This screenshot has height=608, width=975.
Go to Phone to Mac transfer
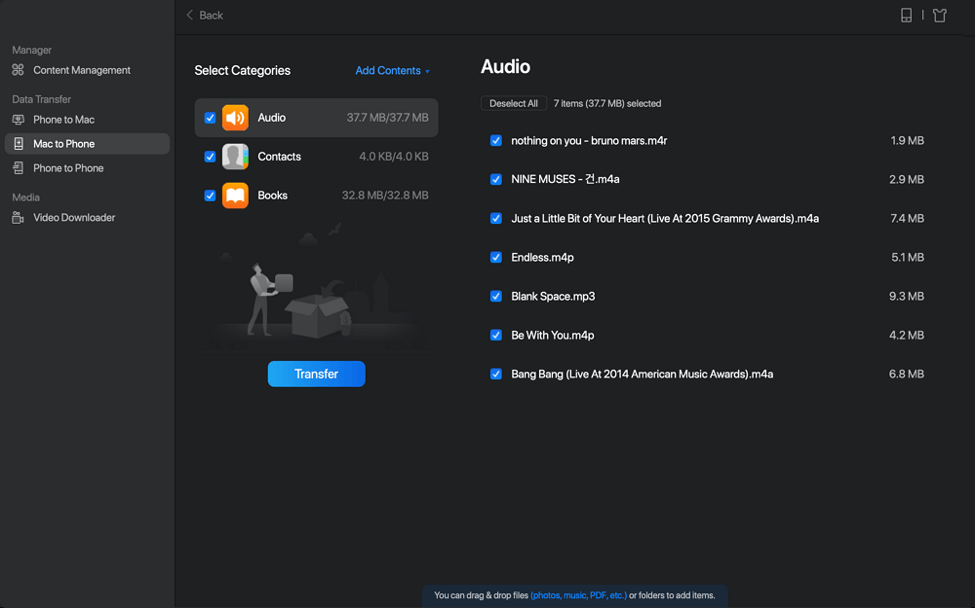[x=63, y=120]
